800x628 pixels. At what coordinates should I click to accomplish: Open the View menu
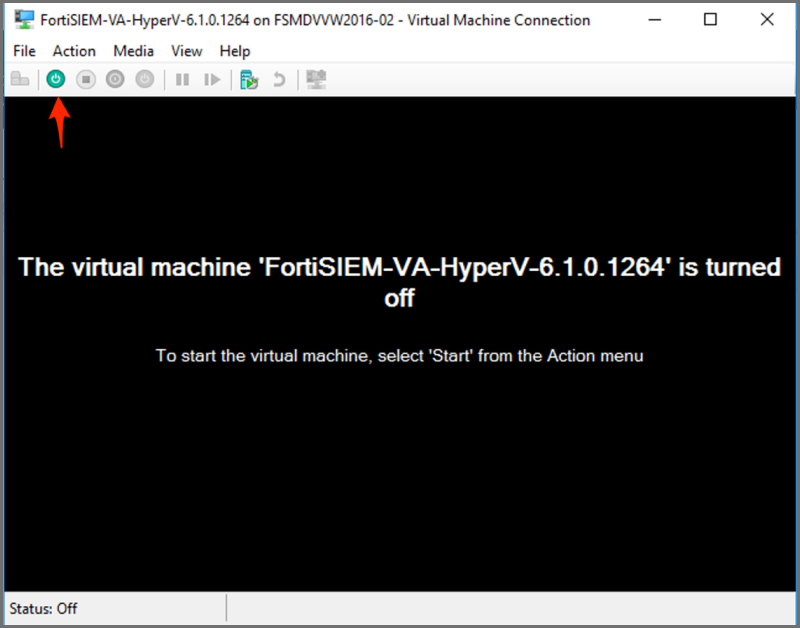186,51
